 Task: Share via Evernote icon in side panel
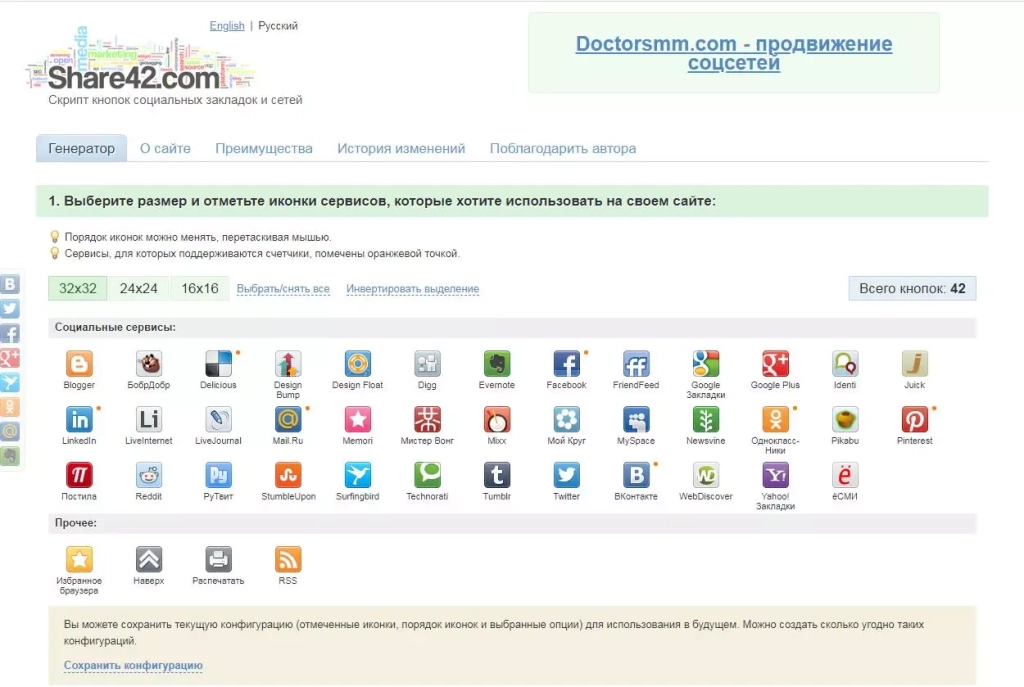tap(10, 456)
